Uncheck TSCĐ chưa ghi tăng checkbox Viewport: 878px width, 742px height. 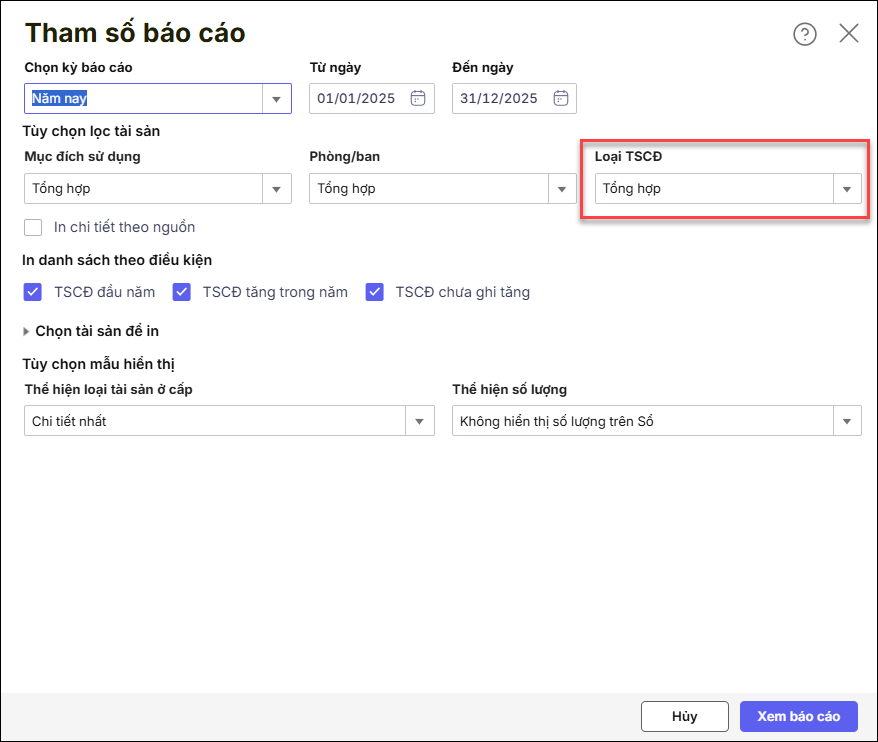click(375, 292)
